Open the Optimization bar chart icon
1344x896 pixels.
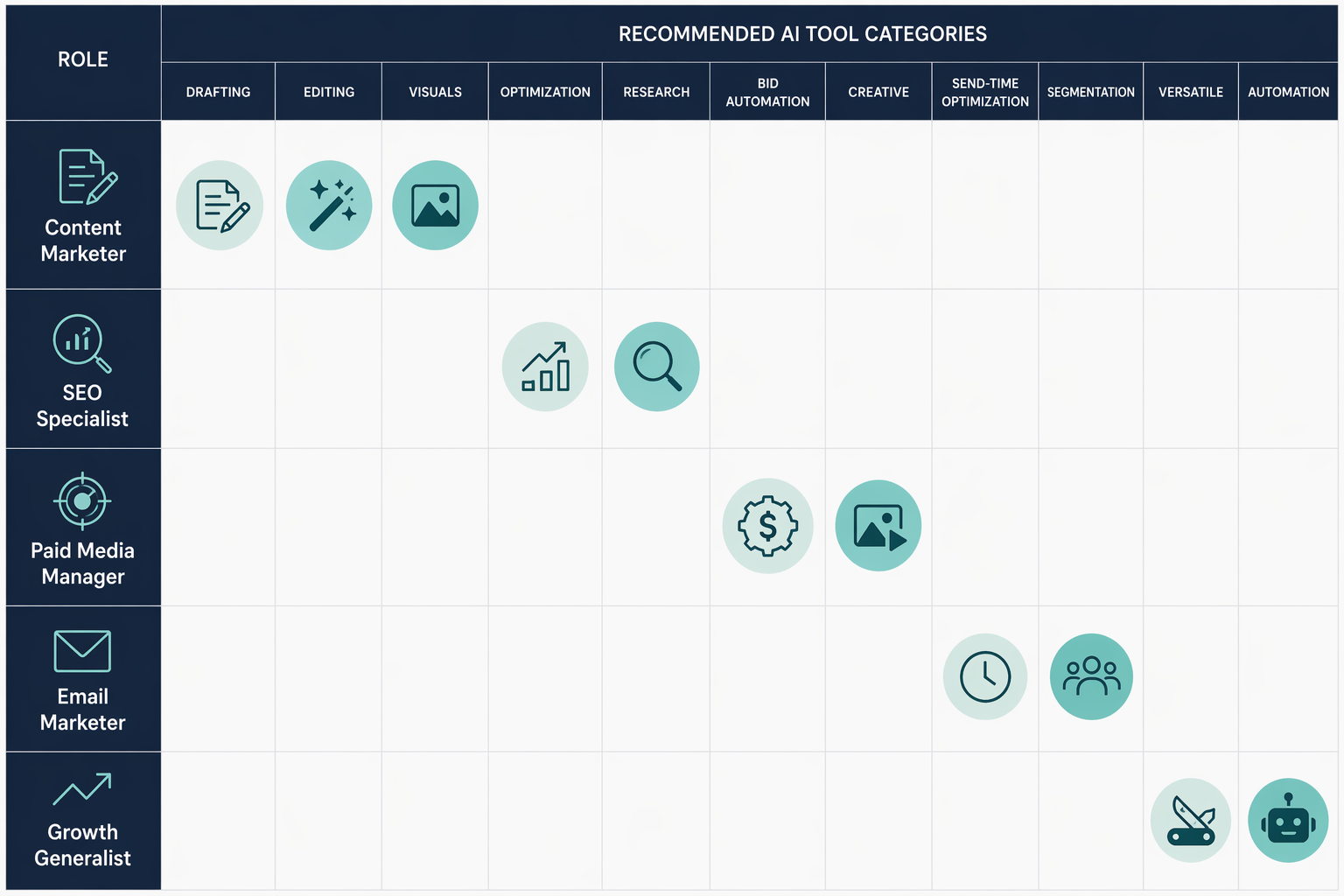click(x=545, y=367)
